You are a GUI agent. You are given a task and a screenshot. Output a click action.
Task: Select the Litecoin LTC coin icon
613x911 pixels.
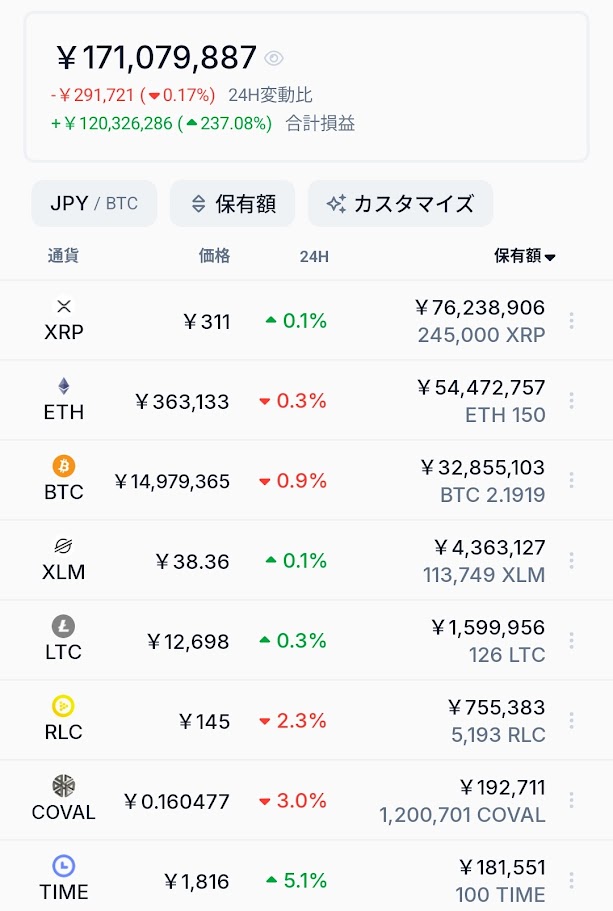point(64,626)
